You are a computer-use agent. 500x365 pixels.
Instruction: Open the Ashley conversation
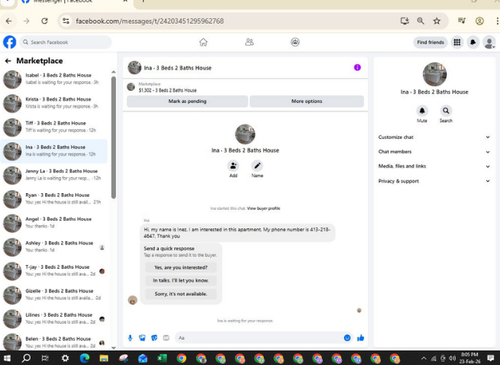pyautogui.click(x=54, y=247)
